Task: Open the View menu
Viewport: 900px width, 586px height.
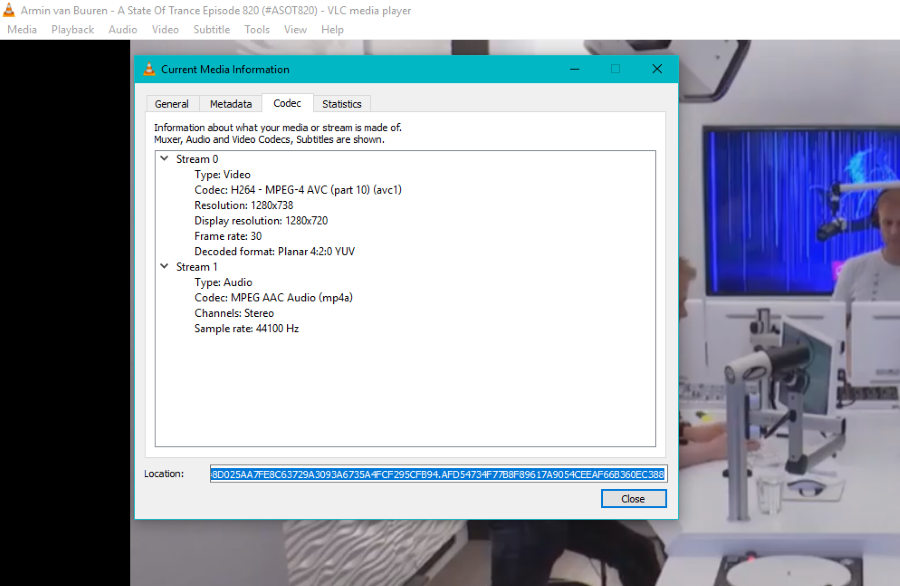Action: 295,29
